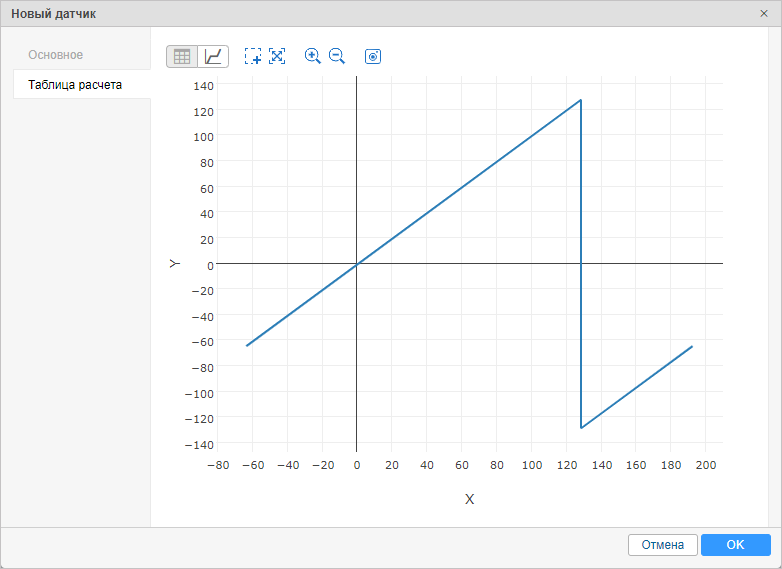The image size is (782, 569).
Task: Zoom in on the chart
Action: tap(313, 56)
